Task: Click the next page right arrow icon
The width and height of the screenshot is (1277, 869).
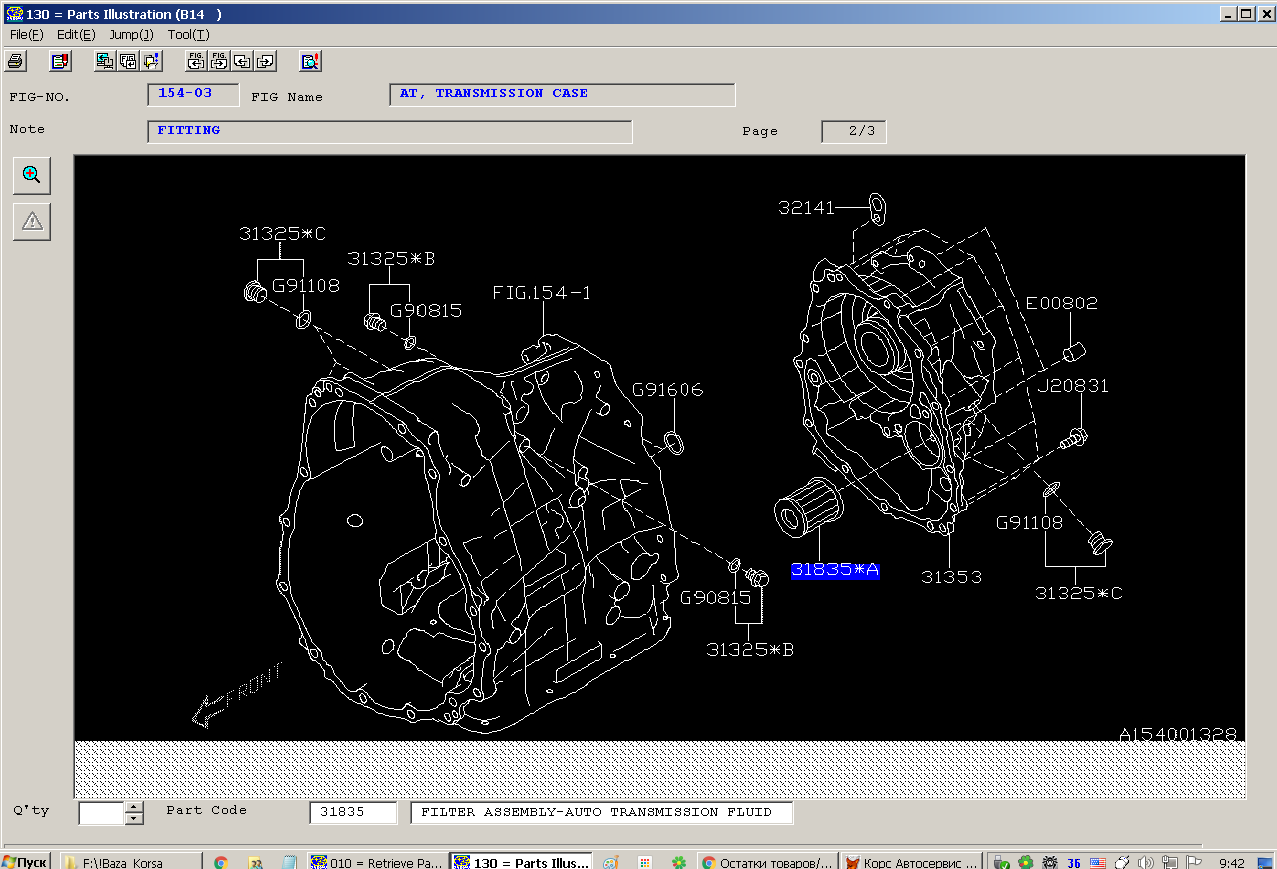Action: pyautogui.click(x=265, y=61)
